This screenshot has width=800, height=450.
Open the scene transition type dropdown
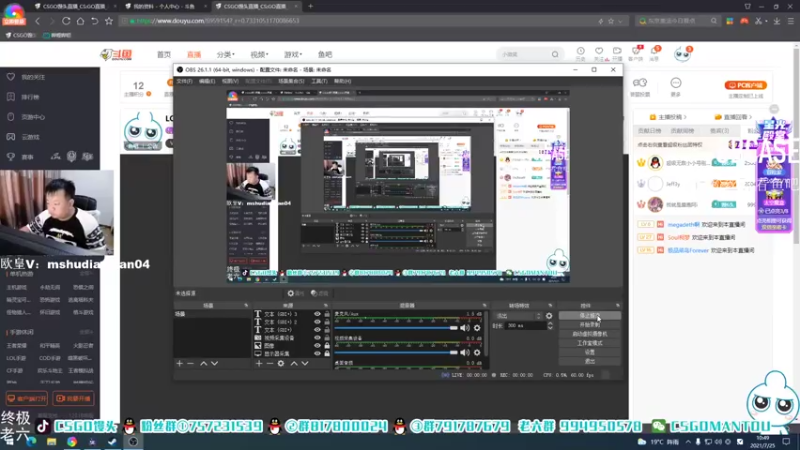click(x=518, y=316)
